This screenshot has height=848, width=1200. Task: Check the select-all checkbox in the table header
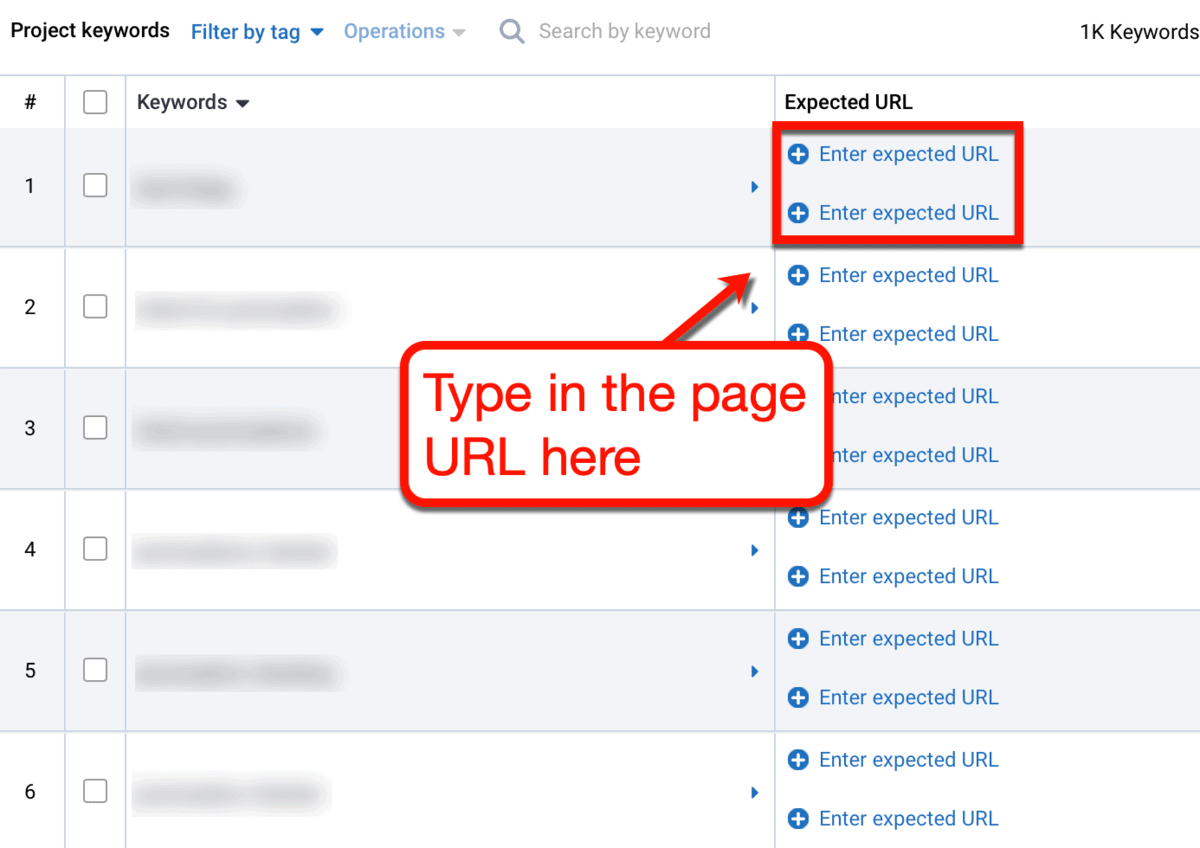(x=95, y=102)
